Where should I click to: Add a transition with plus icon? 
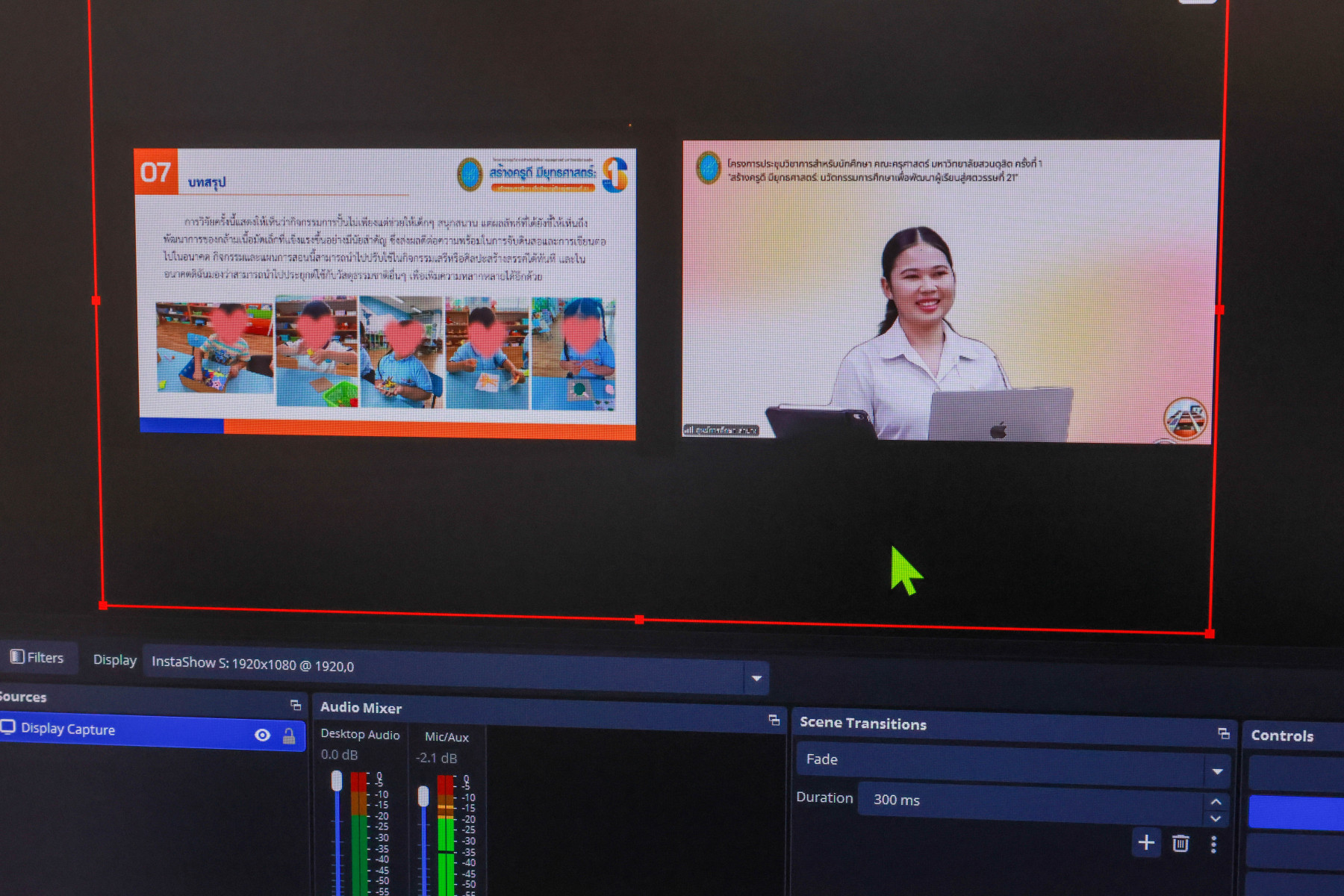pyautogui.click(x=1146, y=843)
